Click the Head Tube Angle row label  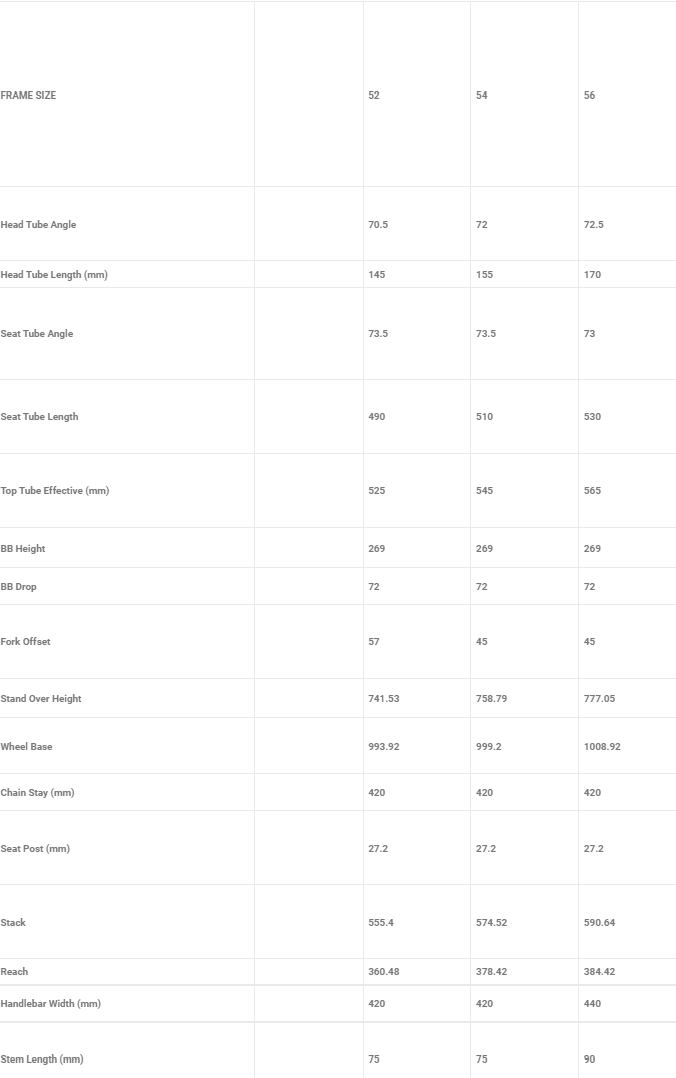(39, 225)
